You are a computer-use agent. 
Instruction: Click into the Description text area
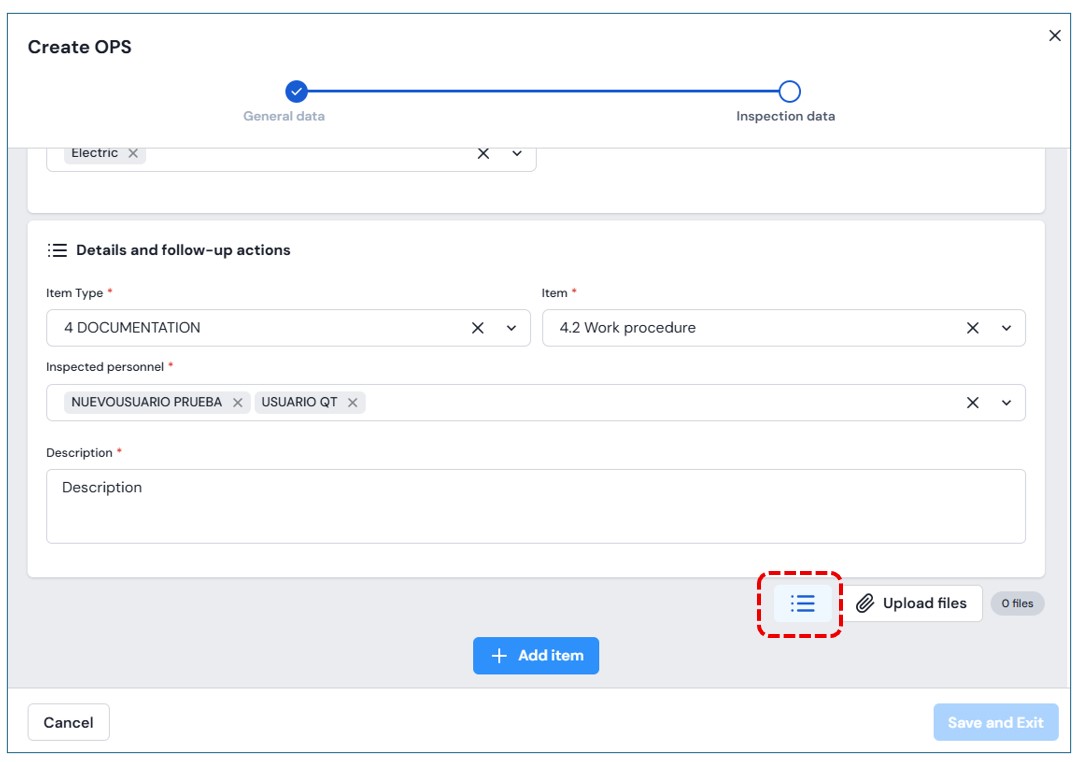(x=535, y=506)
